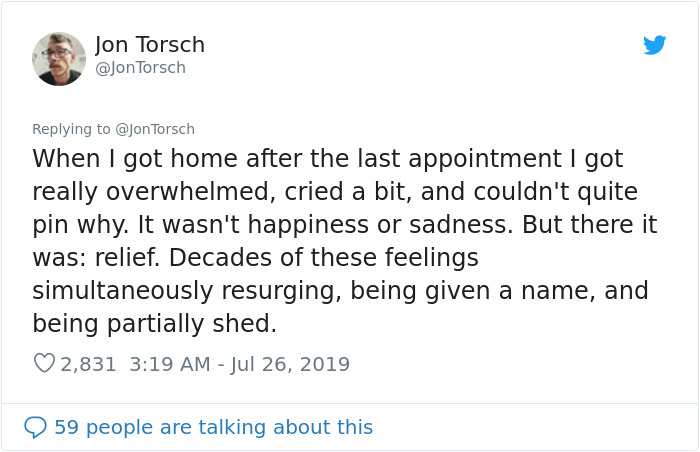Click @JonTorsch in the "Replying to" line
The height and width of the screenshot is (452, 700).
(155, 129)
